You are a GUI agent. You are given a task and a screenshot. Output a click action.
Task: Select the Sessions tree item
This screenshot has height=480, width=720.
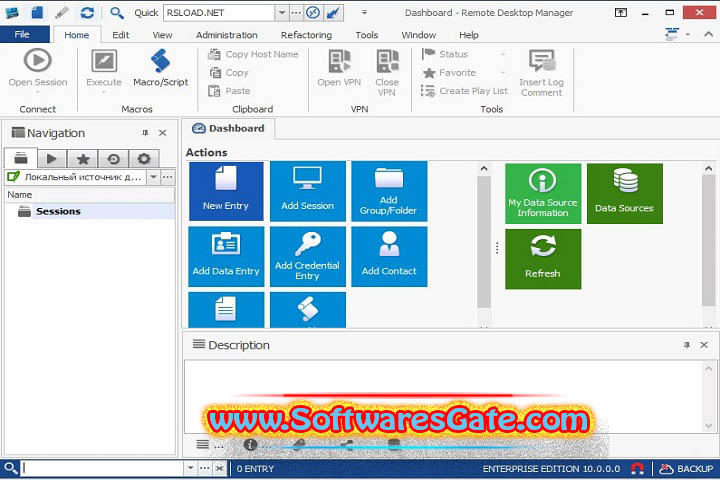point(58,211)
